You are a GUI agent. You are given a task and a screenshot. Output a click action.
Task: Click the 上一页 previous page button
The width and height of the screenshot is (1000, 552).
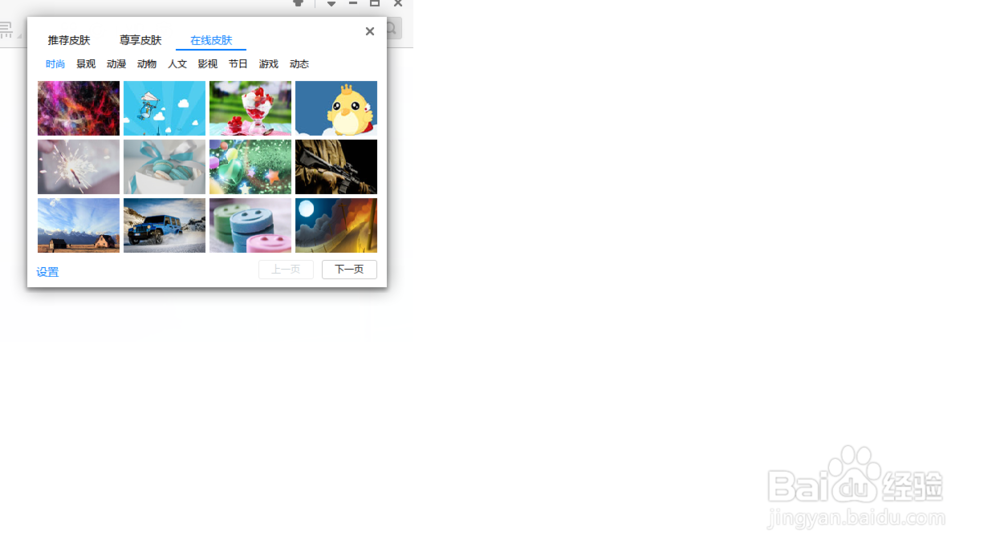pos(286,270)
